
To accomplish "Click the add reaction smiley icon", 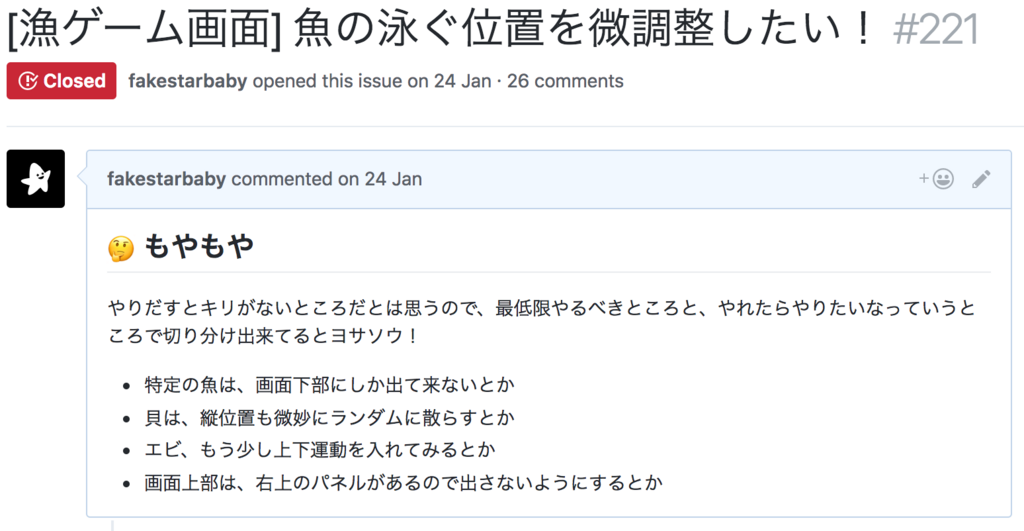I will click(x=942, y=178).
